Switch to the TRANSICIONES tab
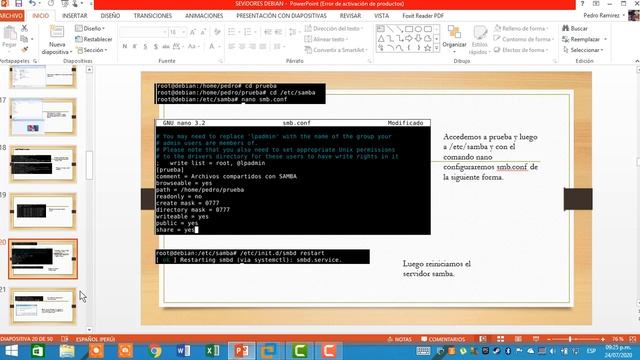This screenshot has height=360, width=640. point(153,16)
